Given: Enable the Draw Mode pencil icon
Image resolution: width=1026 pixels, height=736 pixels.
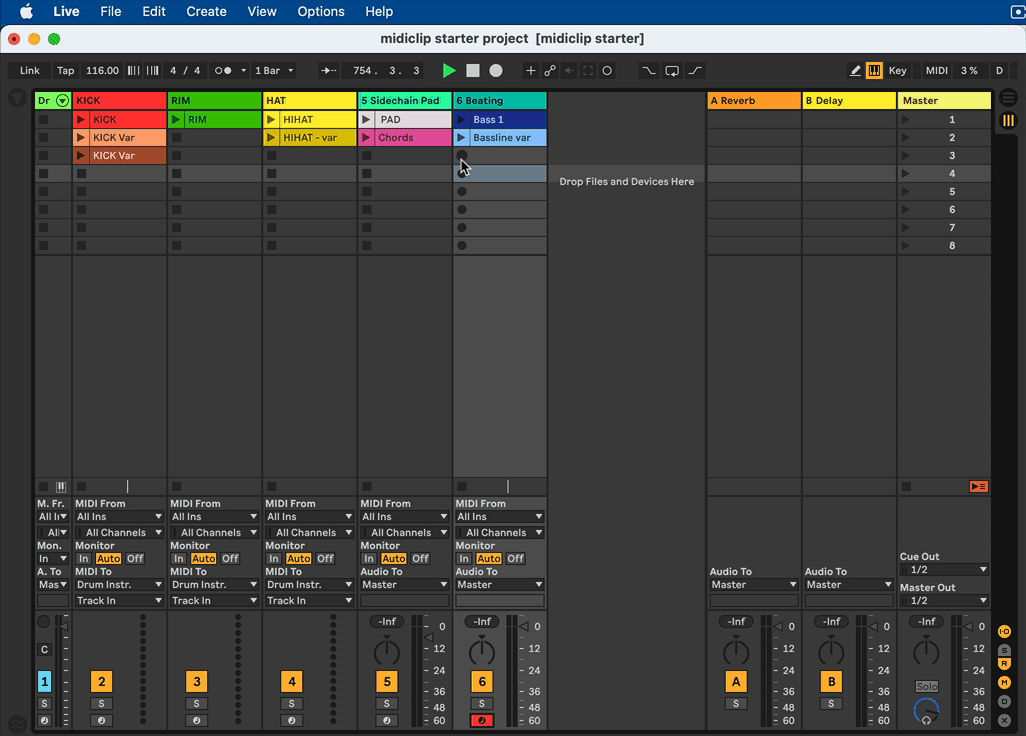Looking at the screenshot, I should click(x=855, y=71).
